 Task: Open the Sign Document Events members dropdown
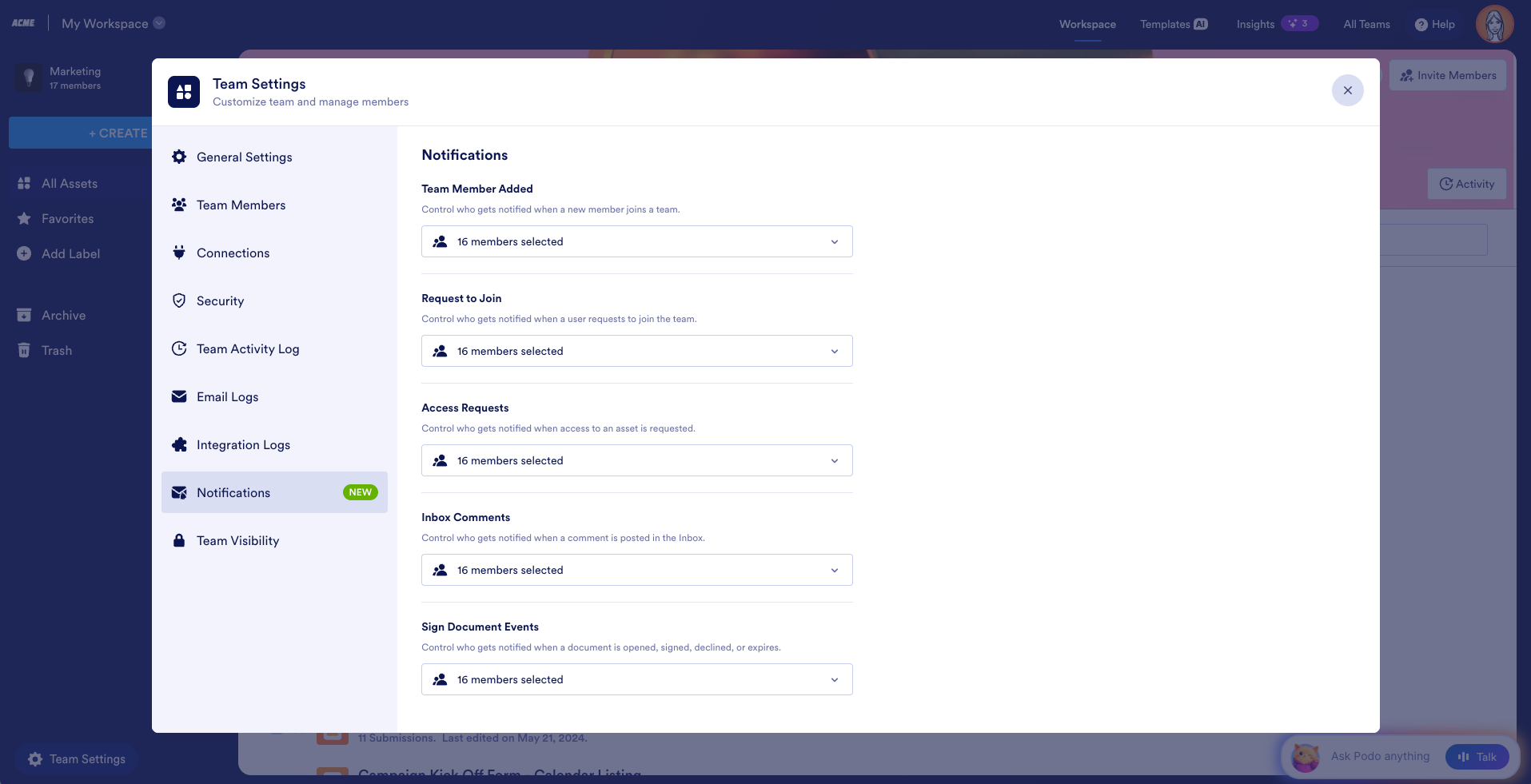pyautogui.click(x=637, y=679)
